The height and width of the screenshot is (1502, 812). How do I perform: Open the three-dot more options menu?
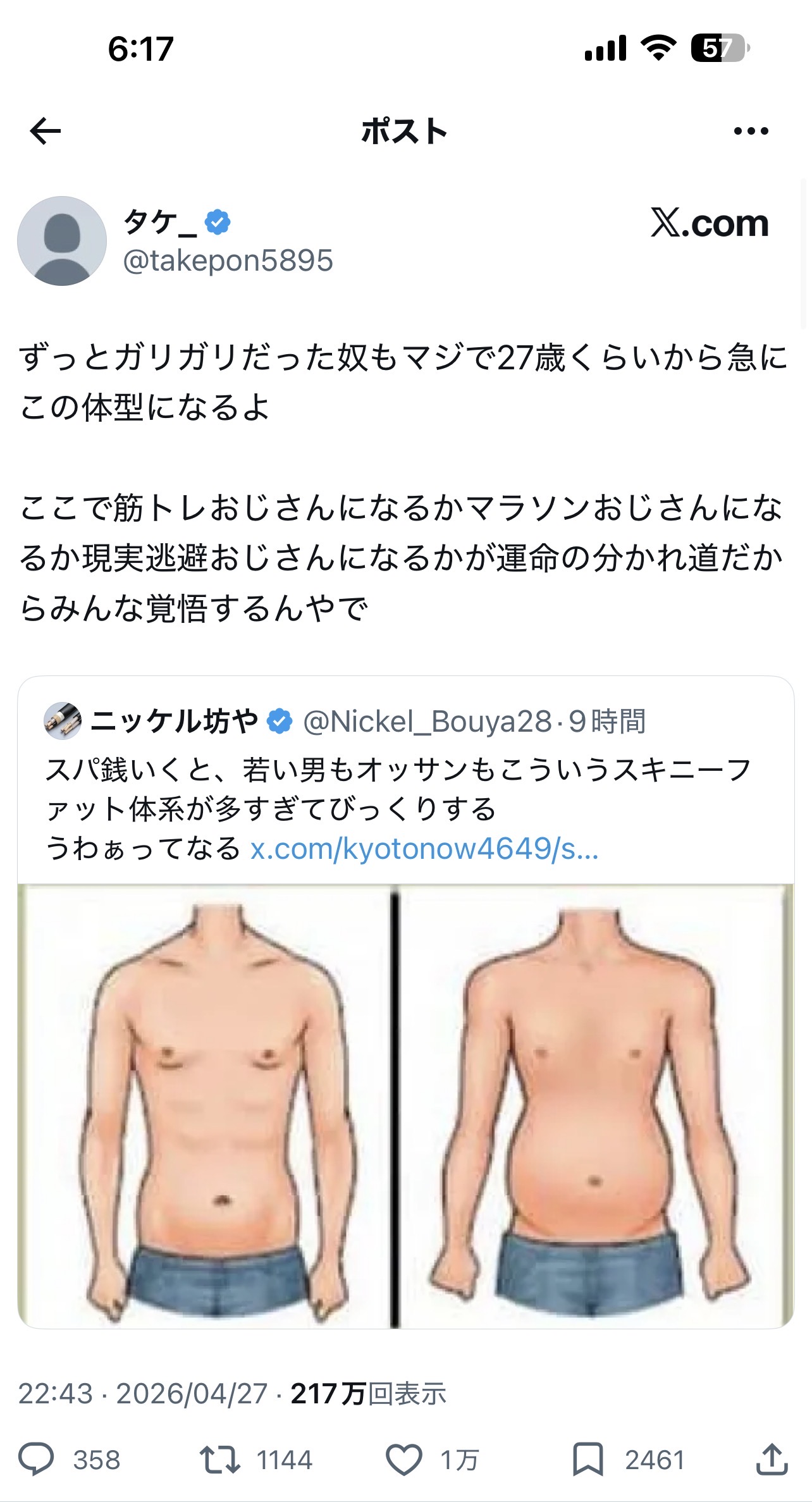751,132
